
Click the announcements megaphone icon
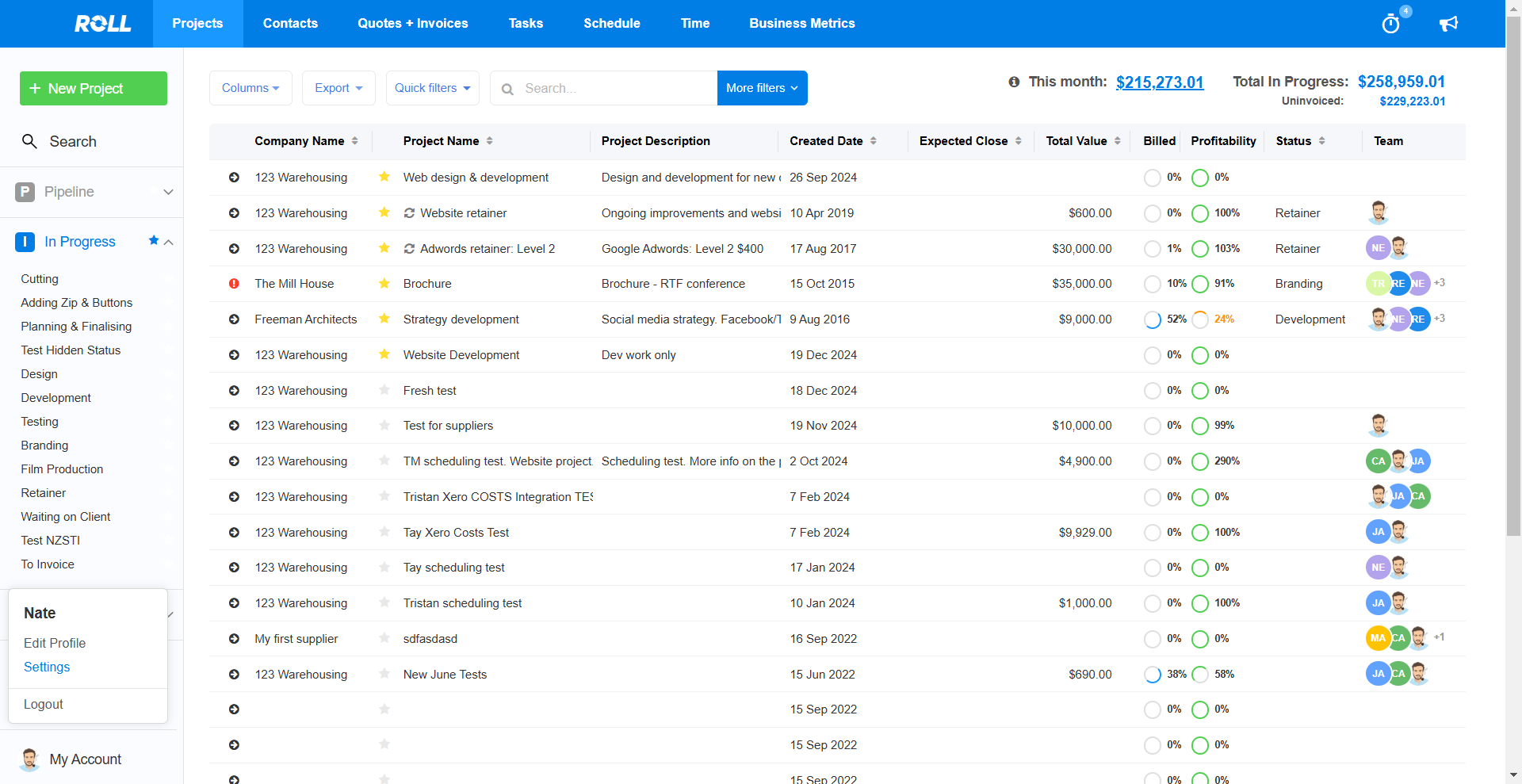pyautogui.click(x=1448, y=24)
